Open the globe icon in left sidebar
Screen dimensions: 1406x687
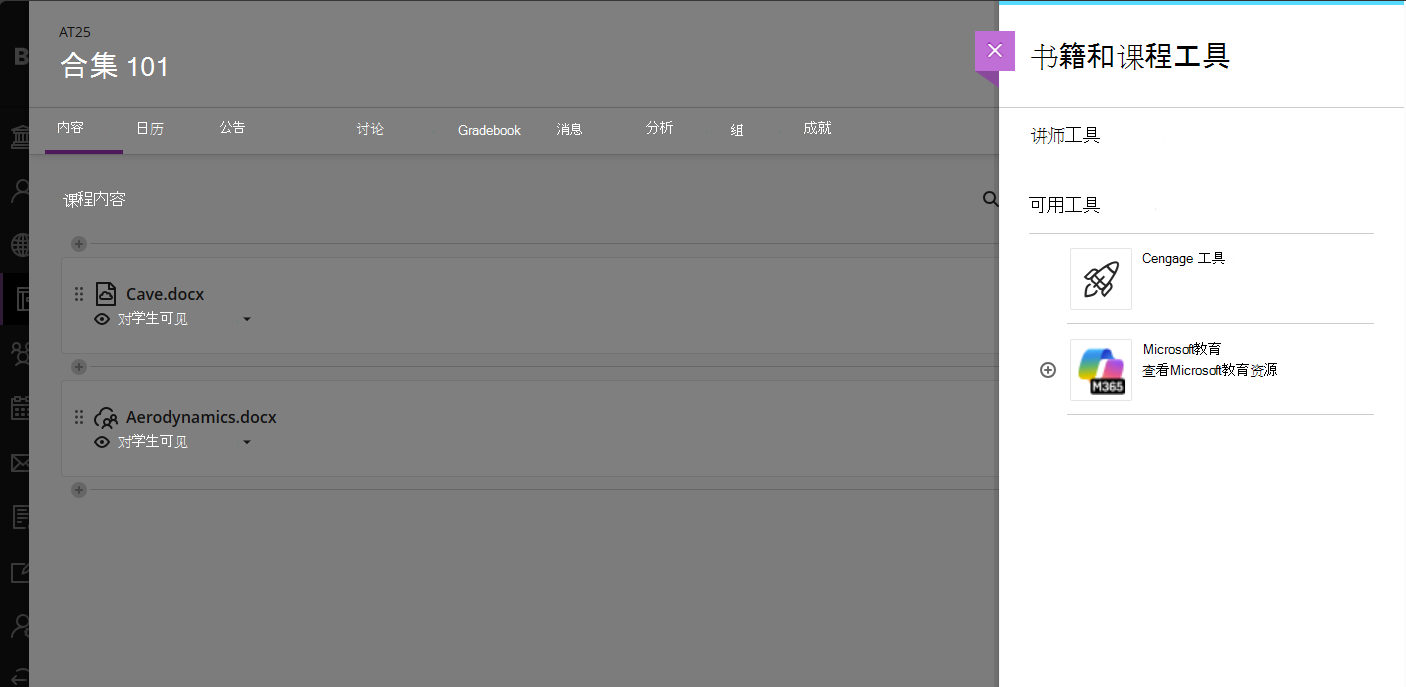[x=20, y=245]
